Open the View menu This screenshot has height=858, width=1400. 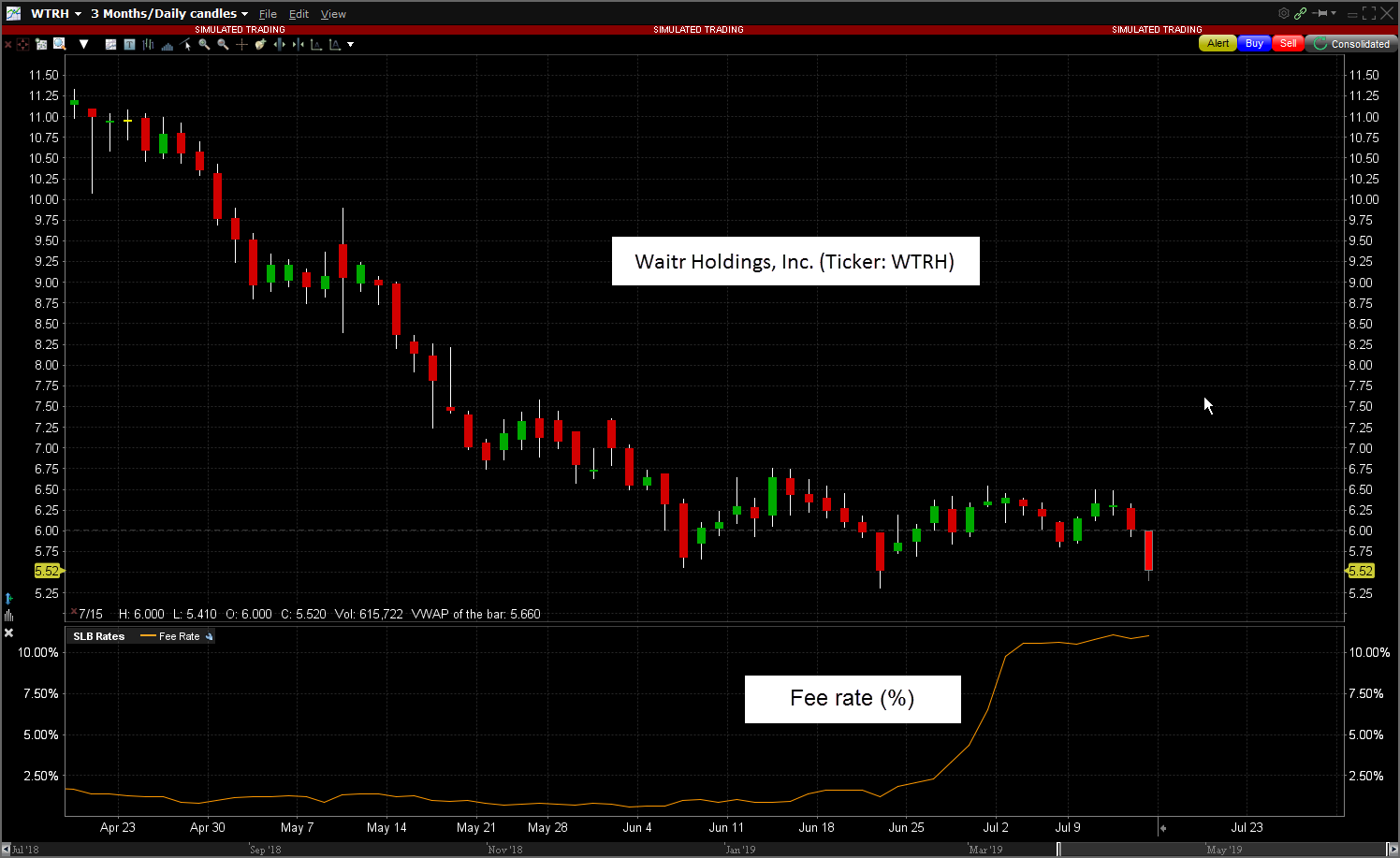coord(333,14)
